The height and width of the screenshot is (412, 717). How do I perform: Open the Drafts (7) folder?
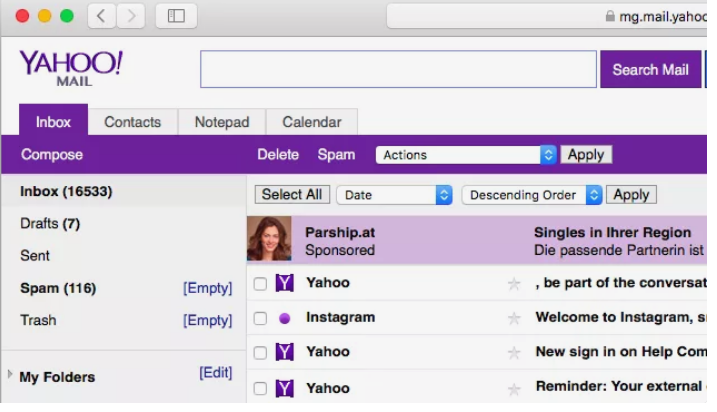50,224
